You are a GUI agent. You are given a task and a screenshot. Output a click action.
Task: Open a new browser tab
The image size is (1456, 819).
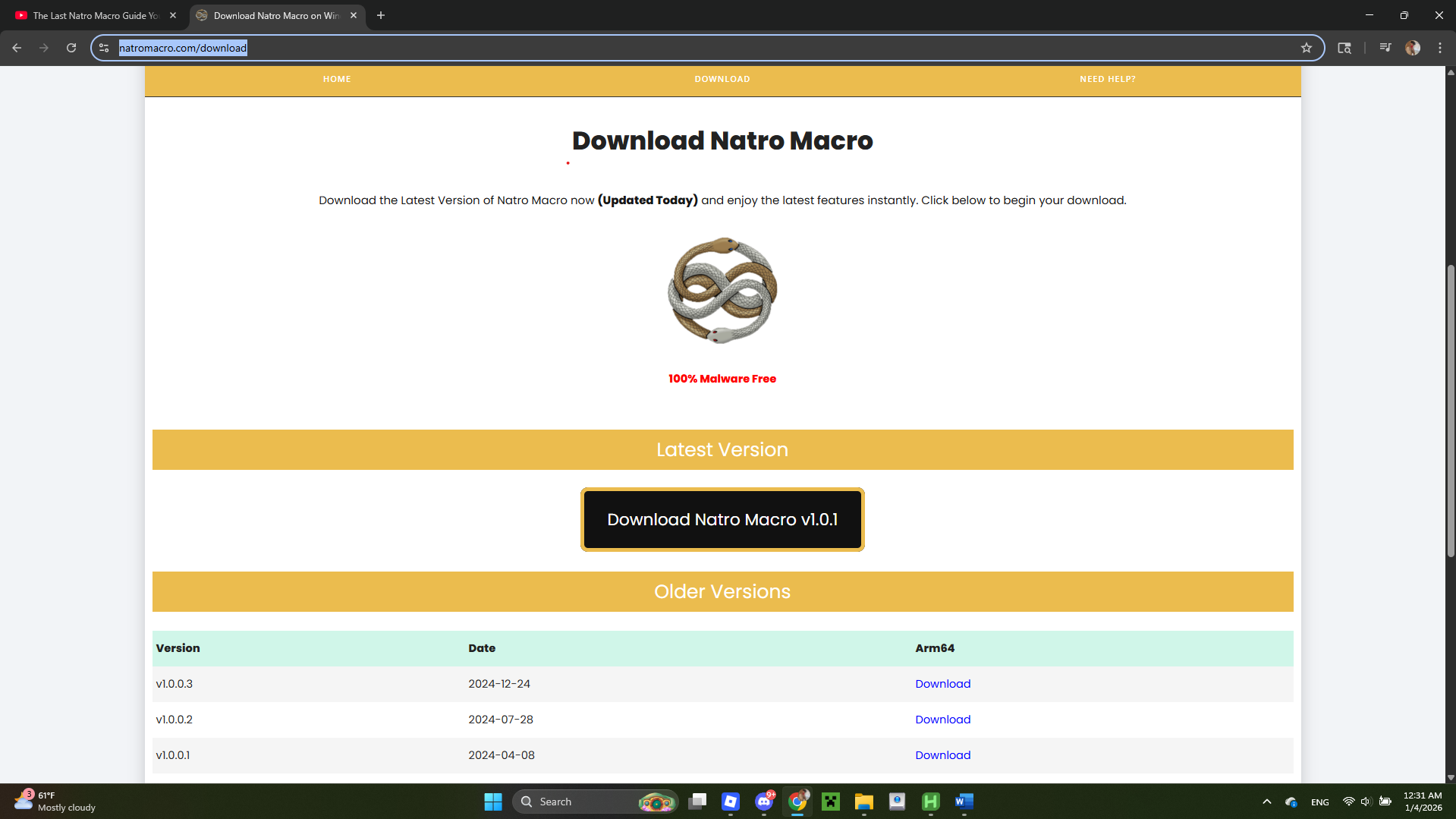click(x=381, y=15)
